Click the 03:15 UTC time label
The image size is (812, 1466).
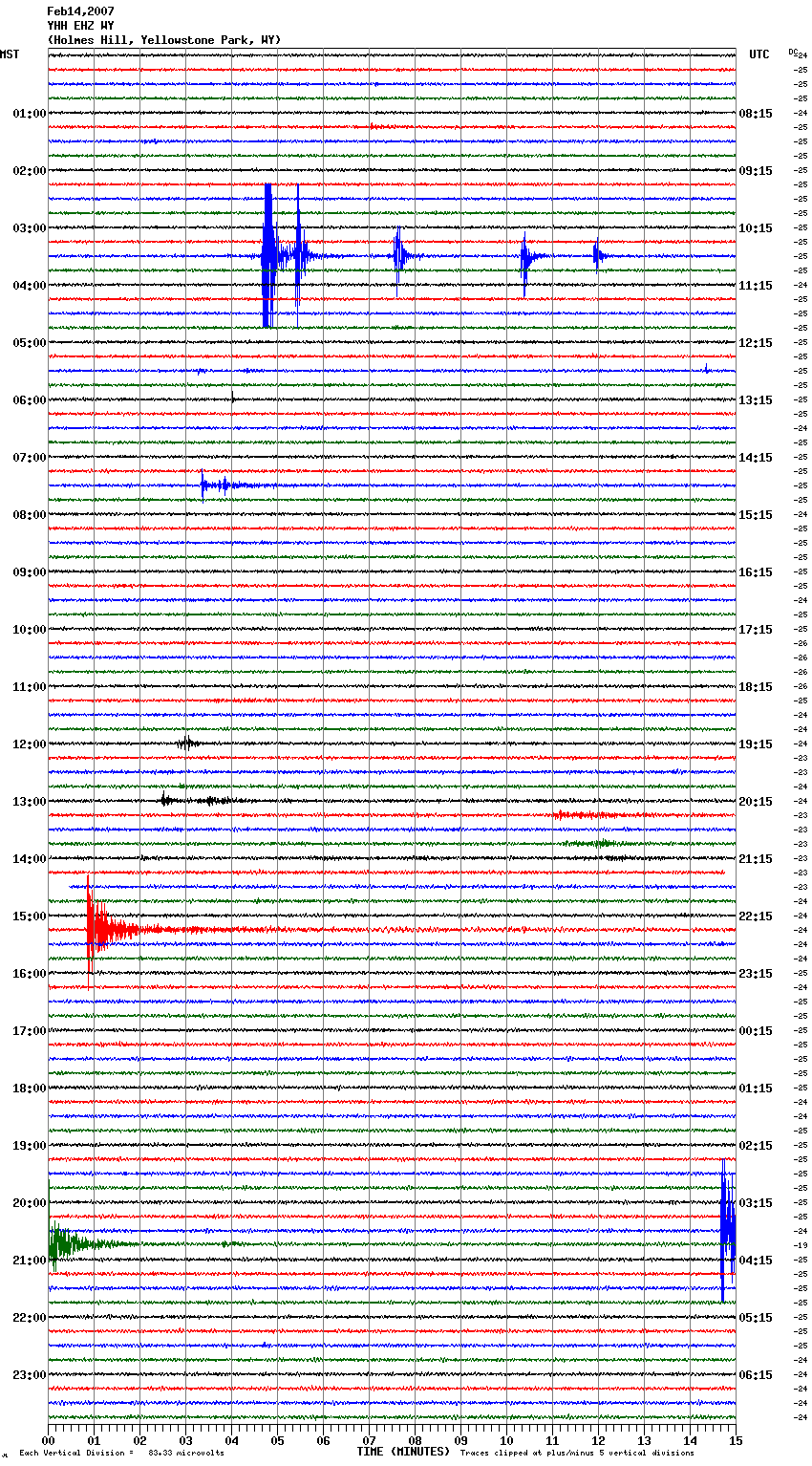756,1203
